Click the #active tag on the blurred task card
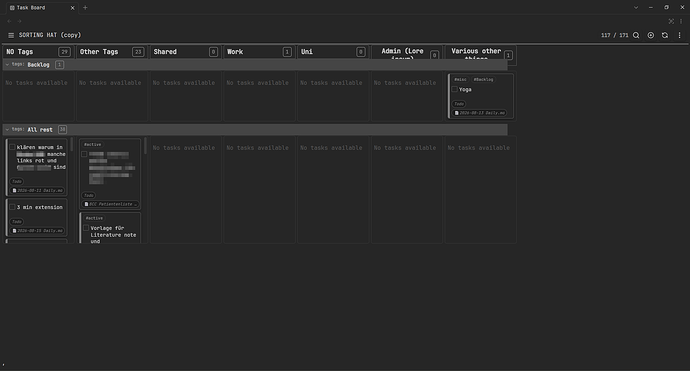Viewport: 690px width, 371px height. pyautogui.click(x=92, y=144)
